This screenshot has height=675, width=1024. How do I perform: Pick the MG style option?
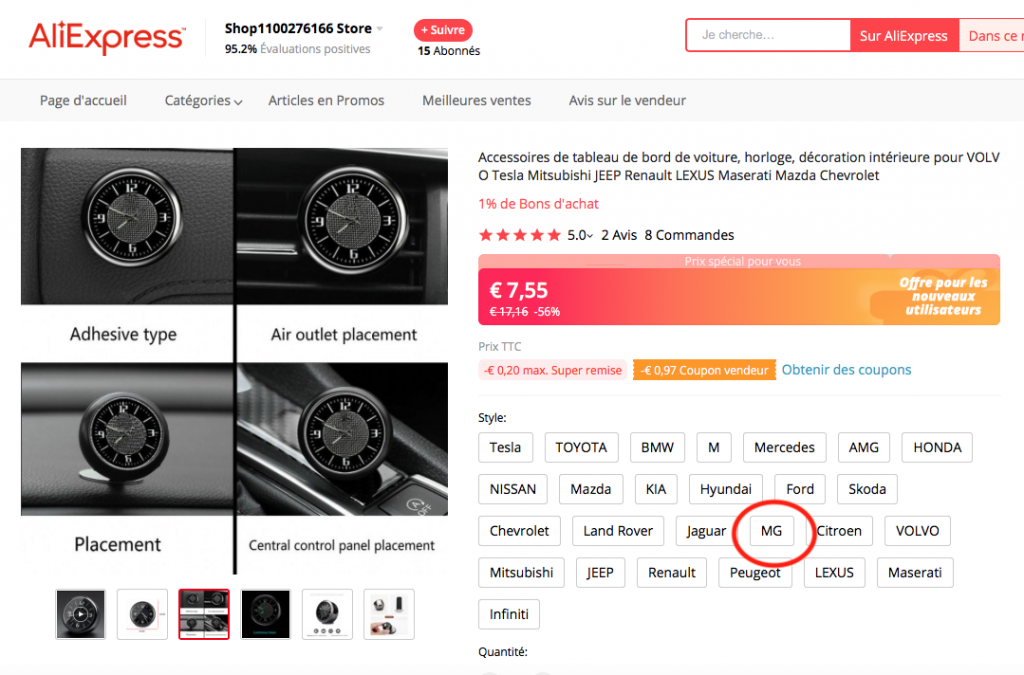click(x=771, y=531)
